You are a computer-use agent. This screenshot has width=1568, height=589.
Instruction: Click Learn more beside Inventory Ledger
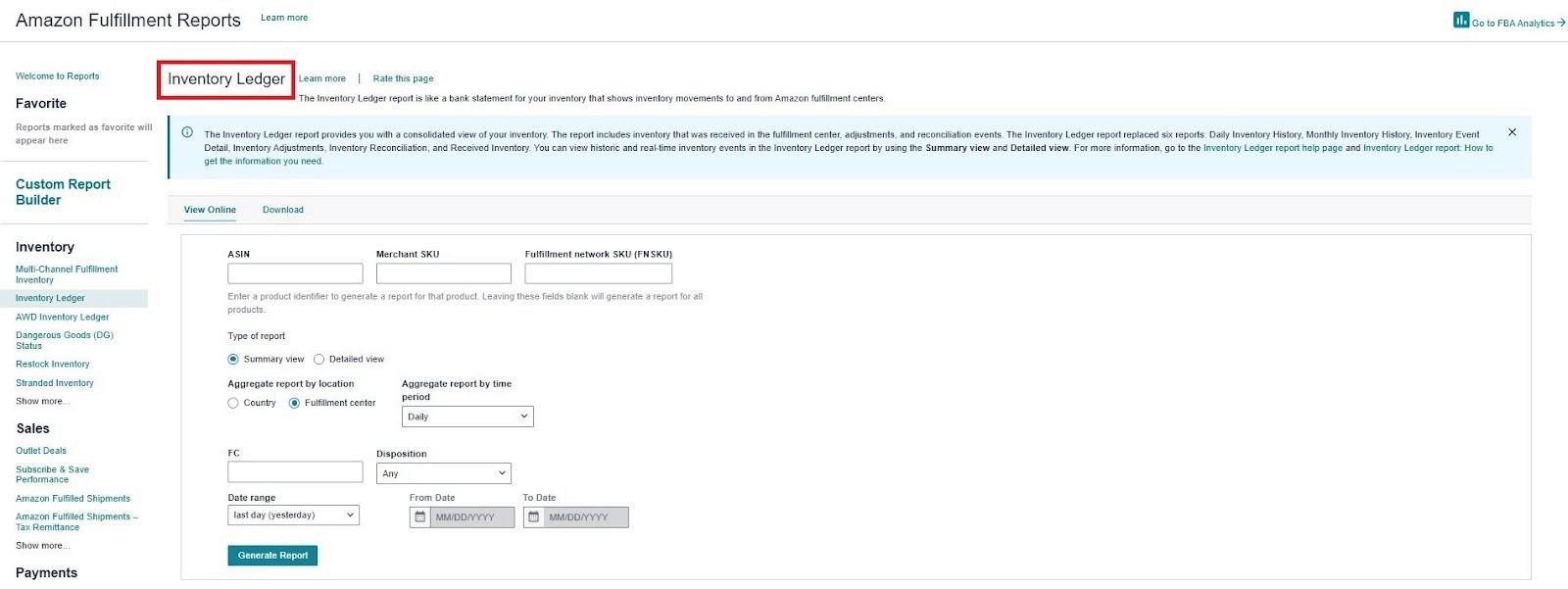[322, 78]
